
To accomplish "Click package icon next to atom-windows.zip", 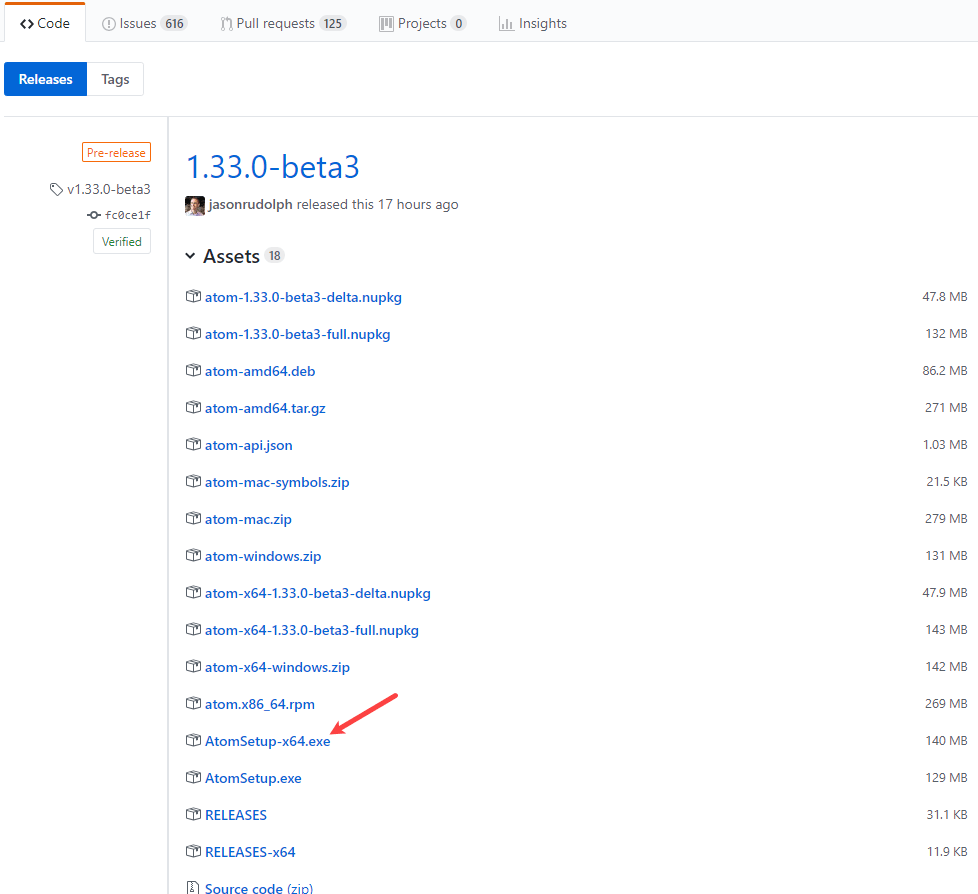I will 193,555.
